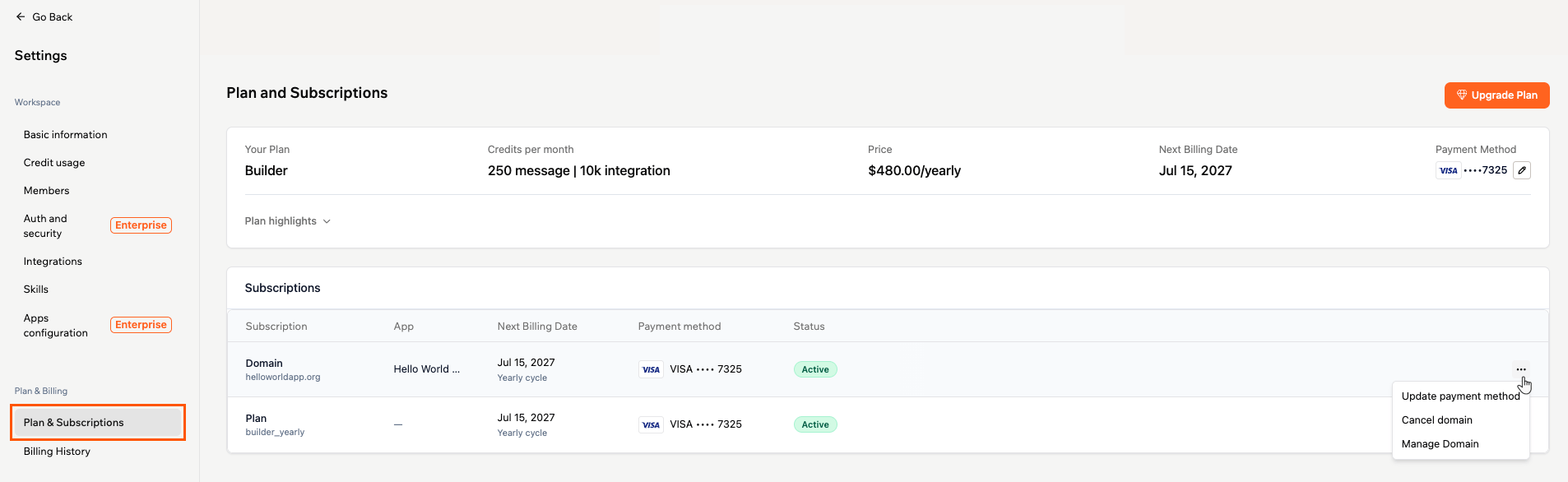Click the VISA logo in the Payment Method summary
Image resolution: width=1568 pixels, height=482 pixels.
coord(1448,170)
